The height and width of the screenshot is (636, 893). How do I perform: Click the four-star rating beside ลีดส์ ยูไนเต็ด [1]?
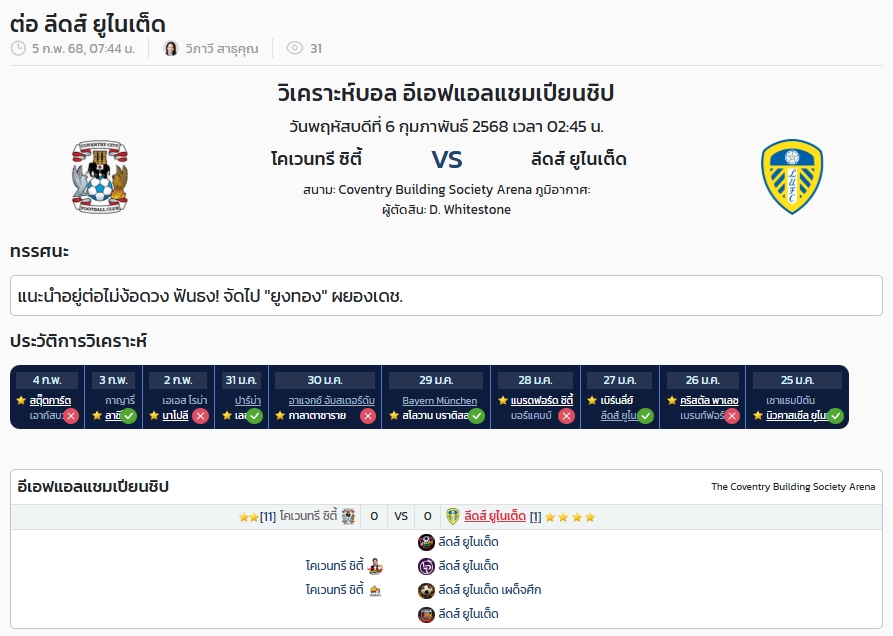[x=570, y=517]
